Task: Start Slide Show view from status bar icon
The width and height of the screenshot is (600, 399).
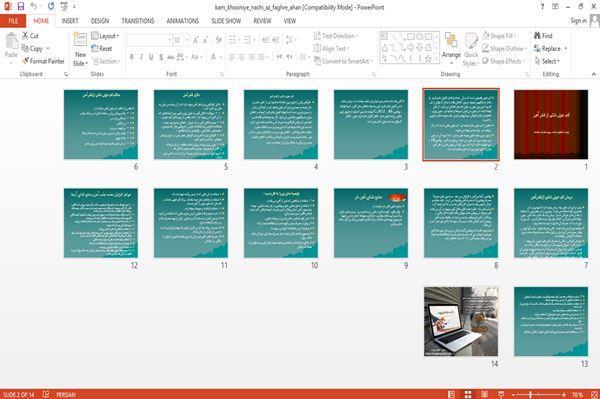Action: pyautogui.click(x=501, y=394)
